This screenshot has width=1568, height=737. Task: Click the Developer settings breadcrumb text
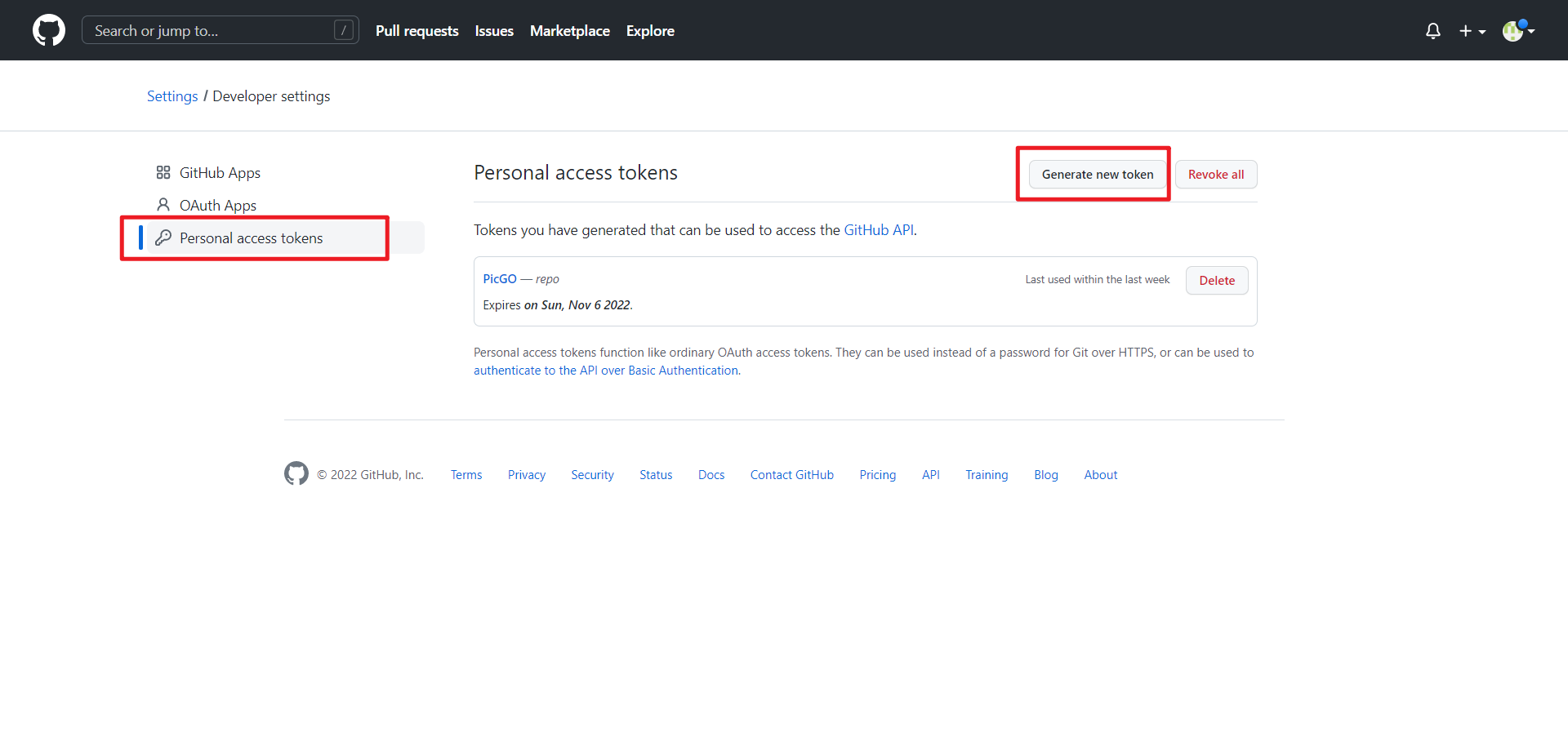click(x=271, y=96)
